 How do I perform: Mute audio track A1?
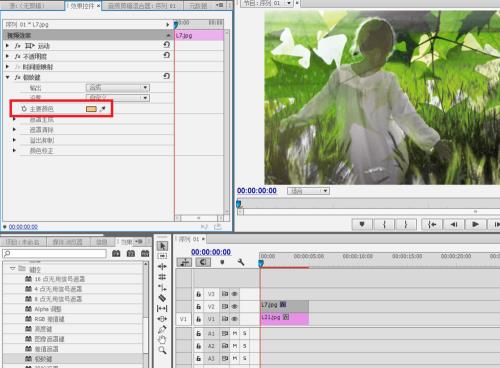tap(235, 333)
